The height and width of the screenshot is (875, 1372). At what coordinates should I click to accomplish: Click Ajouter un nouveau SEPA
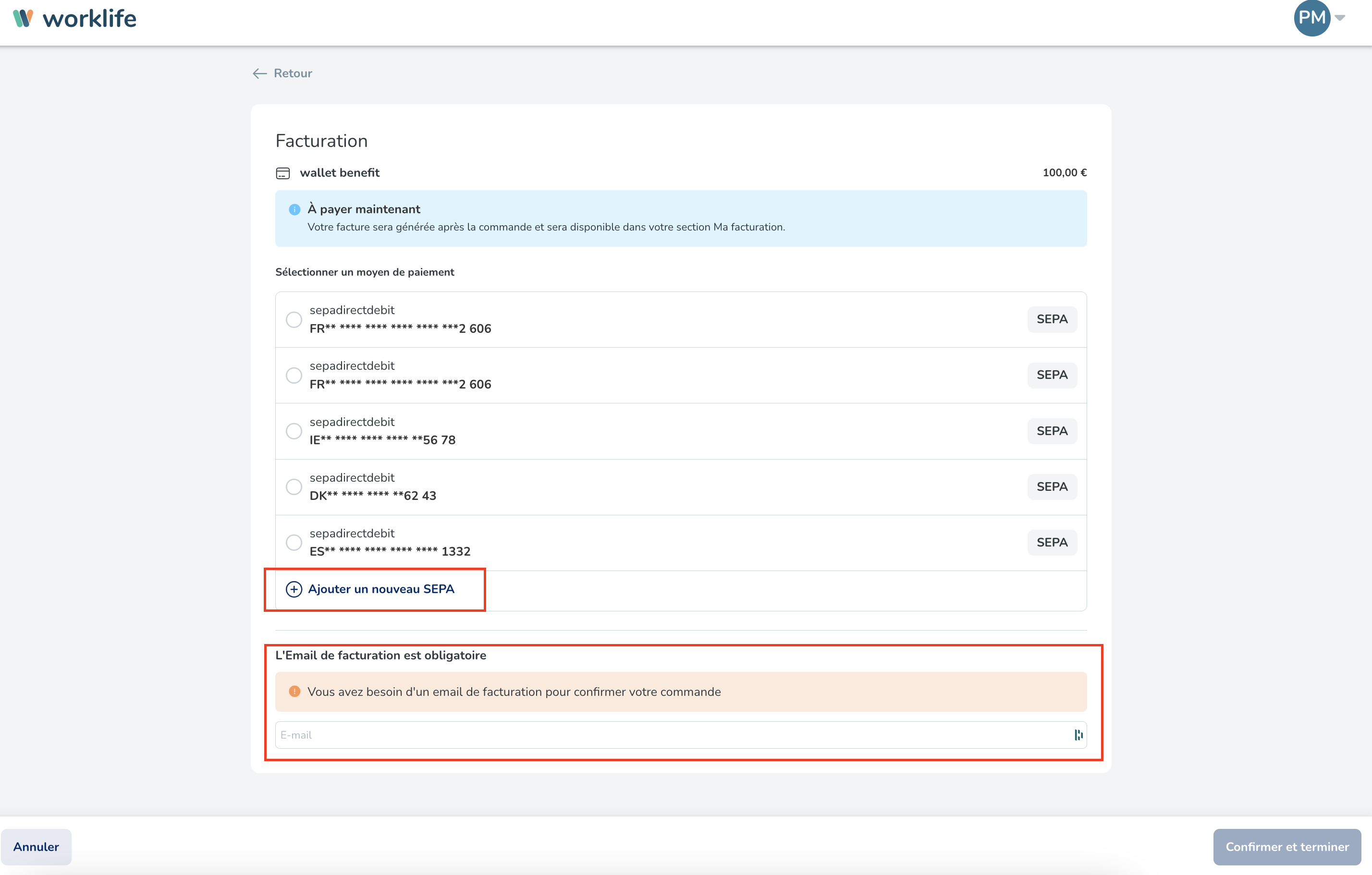click(x=380, y=589)
